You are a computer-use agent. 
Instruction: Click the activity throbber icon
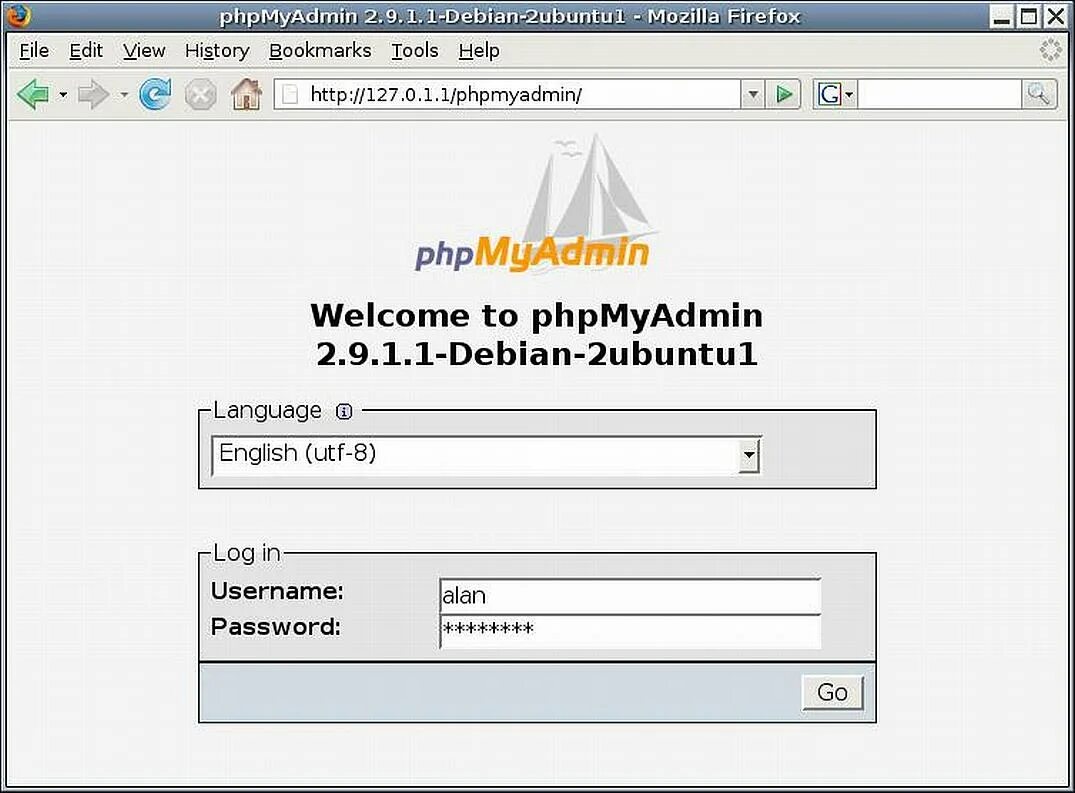pos(1050,50)
